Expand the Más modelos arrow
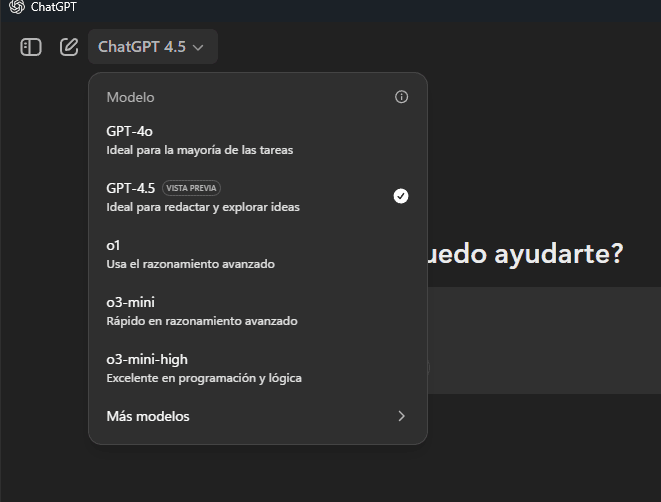Image resolution: width=661 pixels, height=502 pixels. pos(401,416)
